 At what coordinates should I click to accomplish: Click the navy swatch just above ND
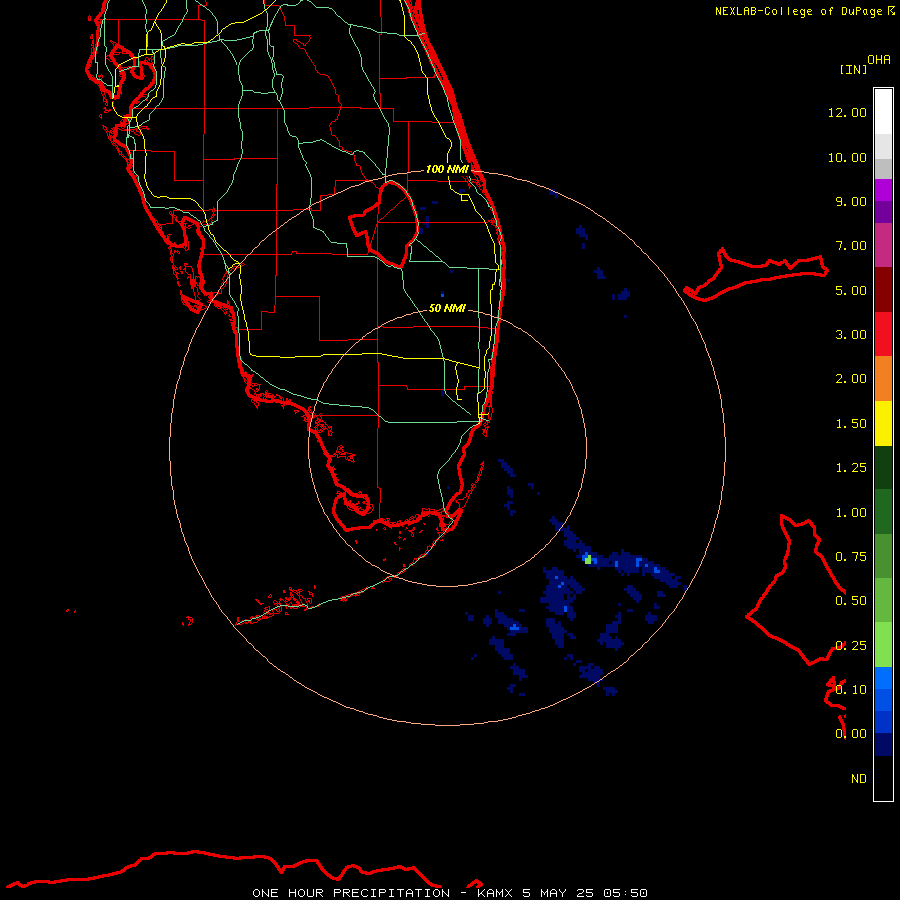pyautogui.click(x=883, y=745)
